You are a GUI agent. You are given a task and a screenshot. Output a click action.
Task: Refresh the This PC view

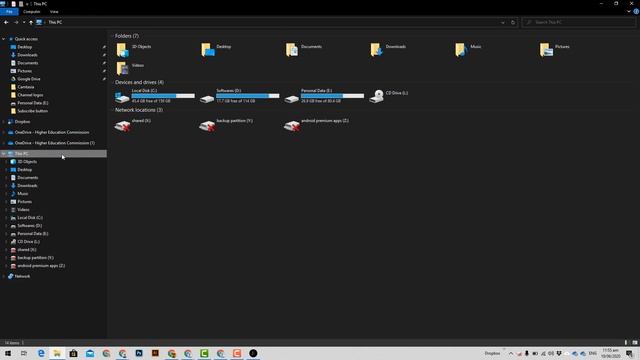[513, 22]
